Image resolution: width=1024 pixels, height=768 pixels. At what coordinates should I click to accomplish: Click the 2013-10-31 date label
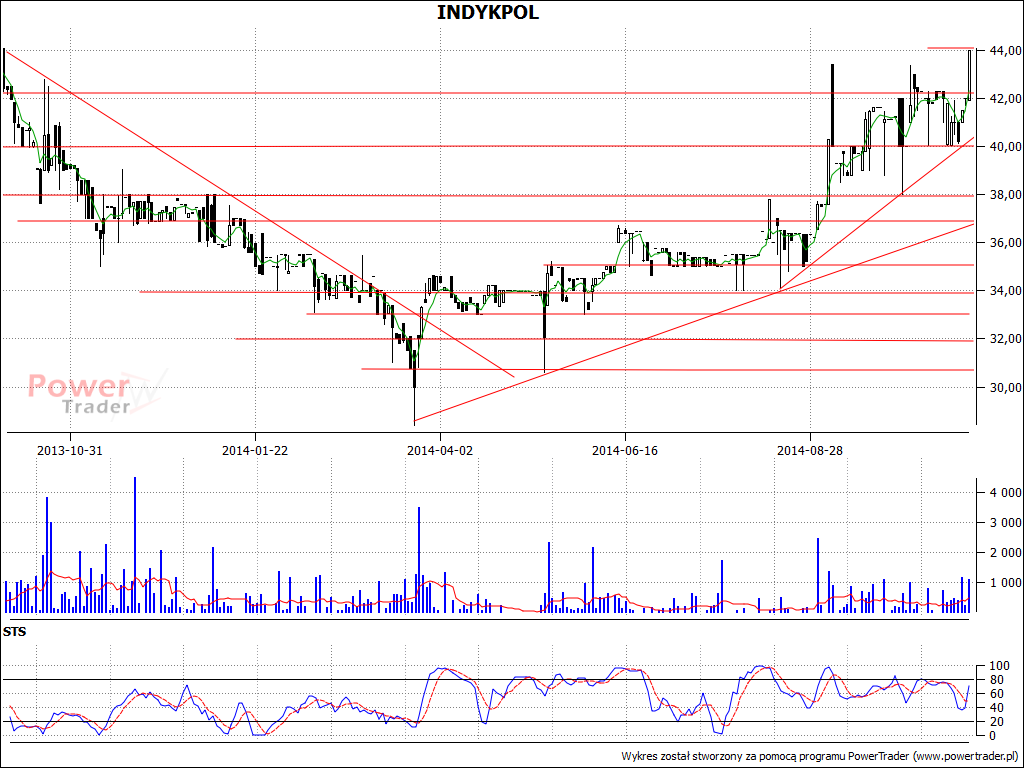(x=70, y=451)
